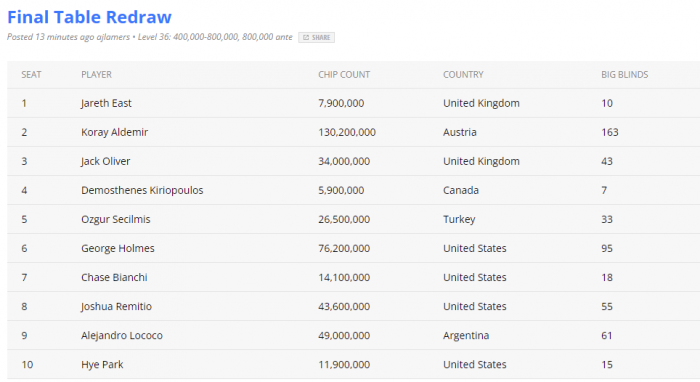Select the SEAT column header

click(x=31, y=75)
